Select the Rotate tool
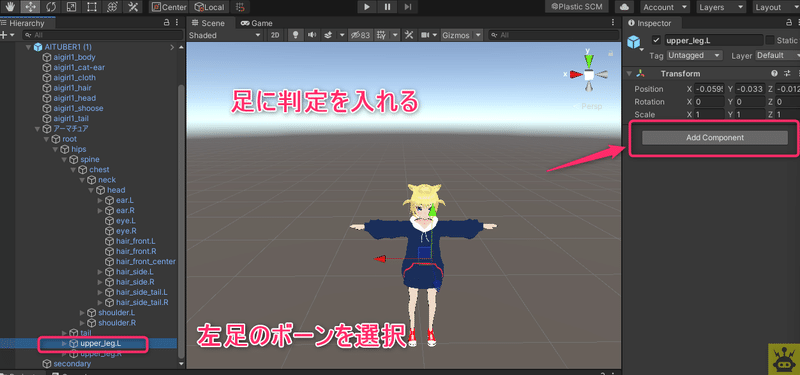The width and height of the screenshot is (800, 375). pos(51,7)
